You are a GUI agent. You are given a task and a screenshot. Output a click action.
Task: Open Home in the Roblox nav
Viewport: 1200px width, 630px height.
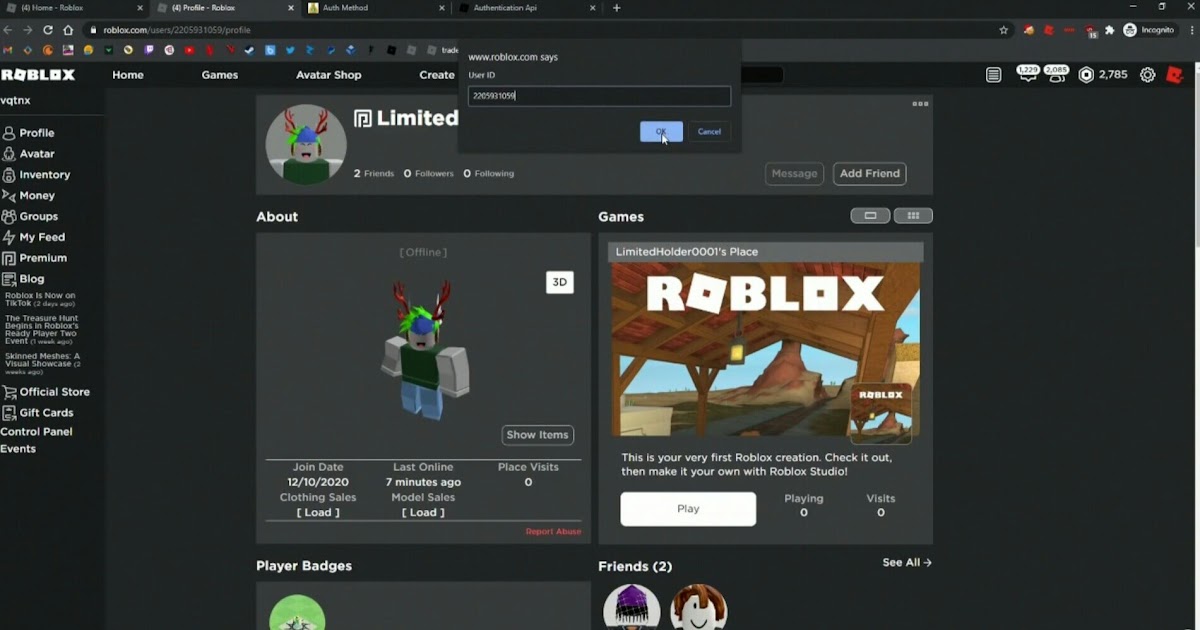click(128, 75)
